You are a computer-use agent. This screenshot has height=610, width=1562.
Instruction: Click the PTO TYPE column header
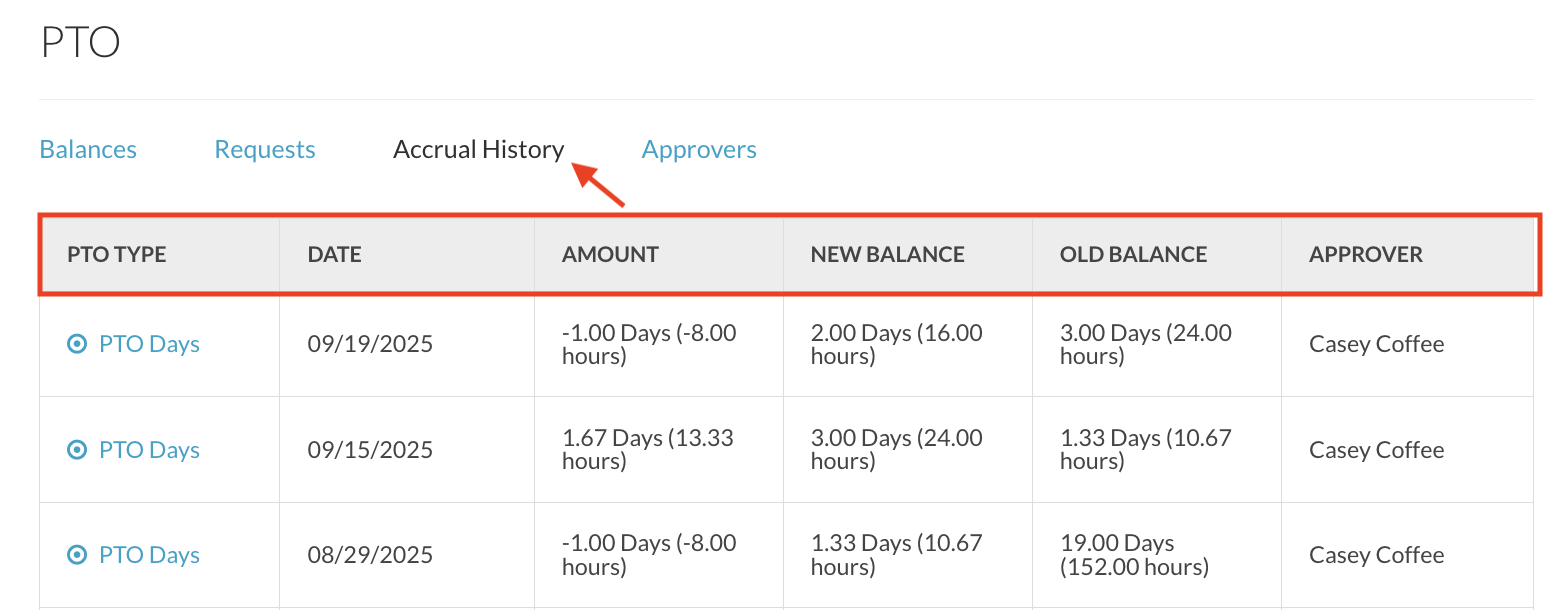(x=117, y=254)
